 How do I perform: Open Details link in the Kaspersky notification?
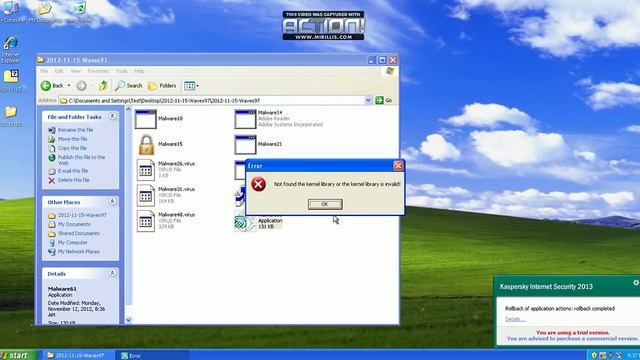(x=515, y=319)
